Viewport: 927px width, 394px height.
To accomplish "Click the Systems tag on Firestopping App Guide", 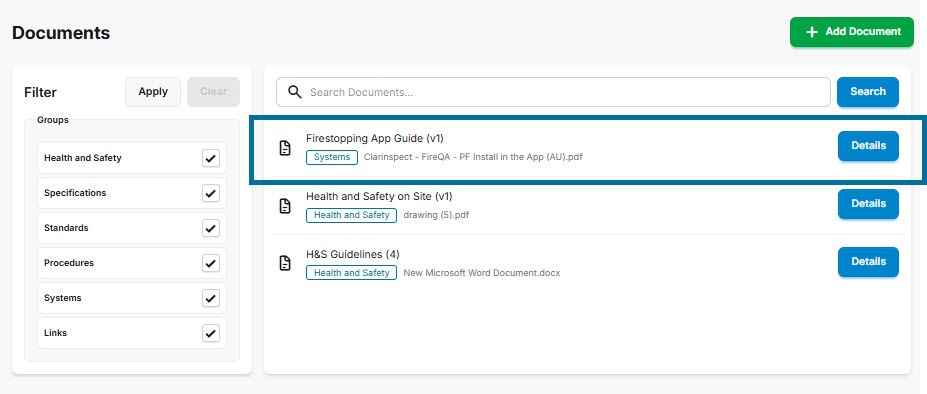I will (x=332, y=157).
